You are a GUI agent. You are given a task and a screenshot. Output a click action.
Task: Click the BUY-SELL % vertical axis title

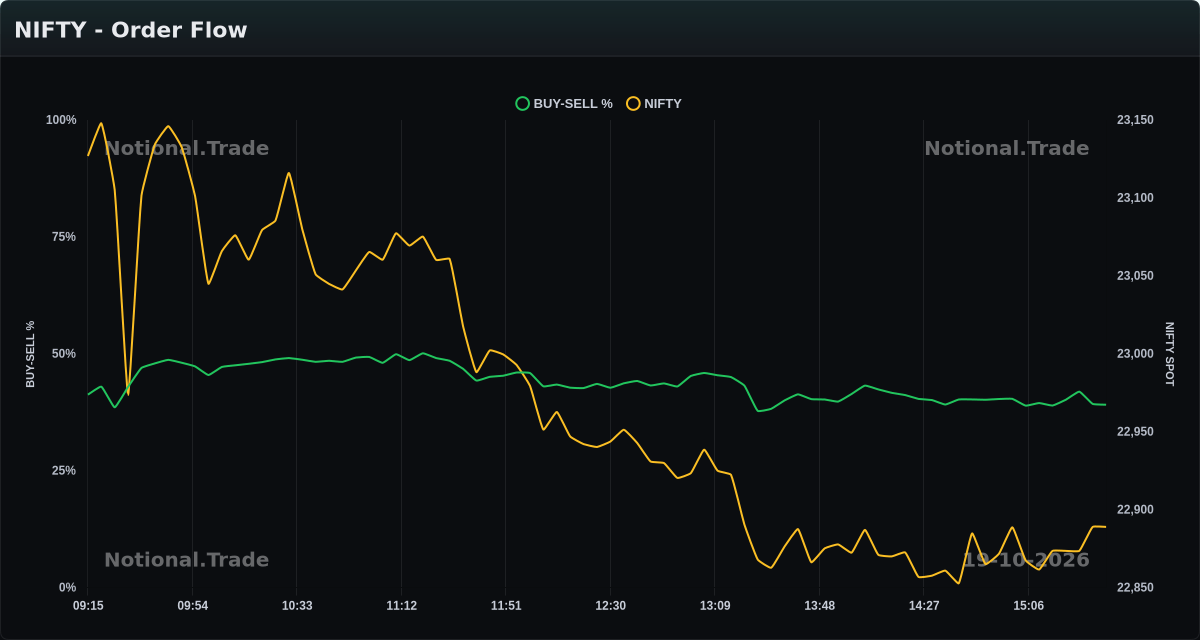click(30, 354)
